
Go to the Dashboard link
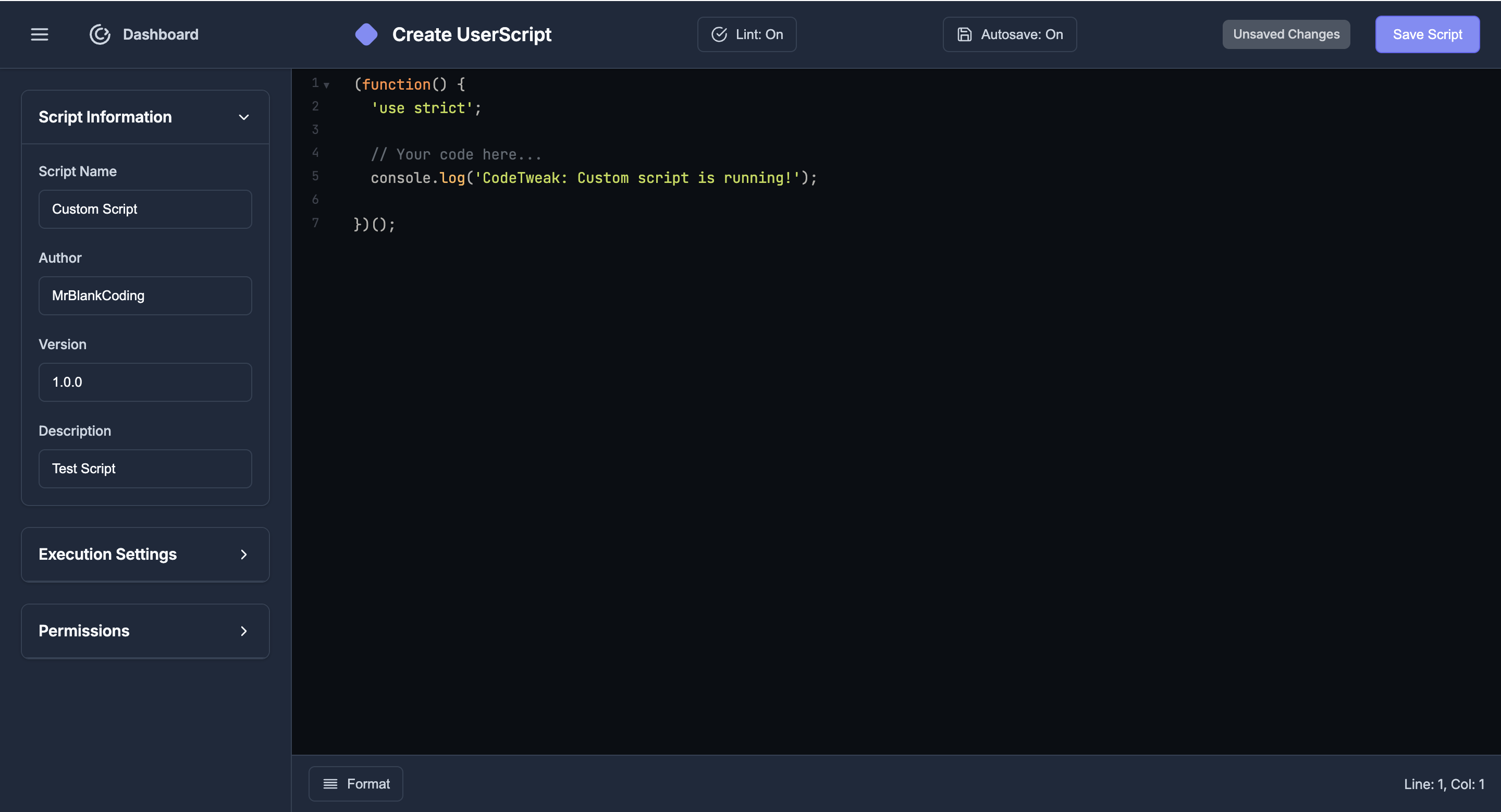point(160,34)
